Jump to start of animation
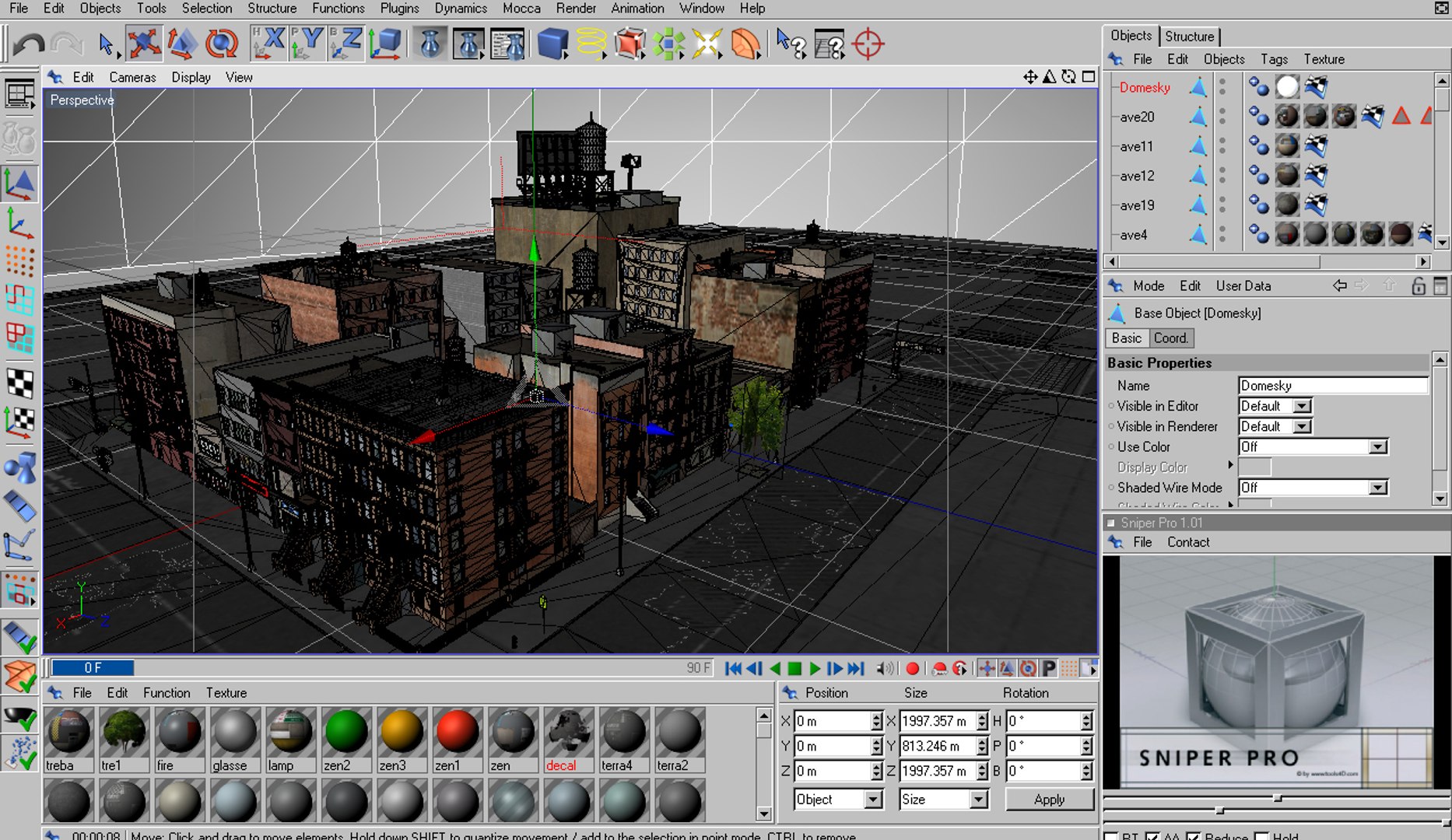 pyautogui.click(x=733, y=668)
